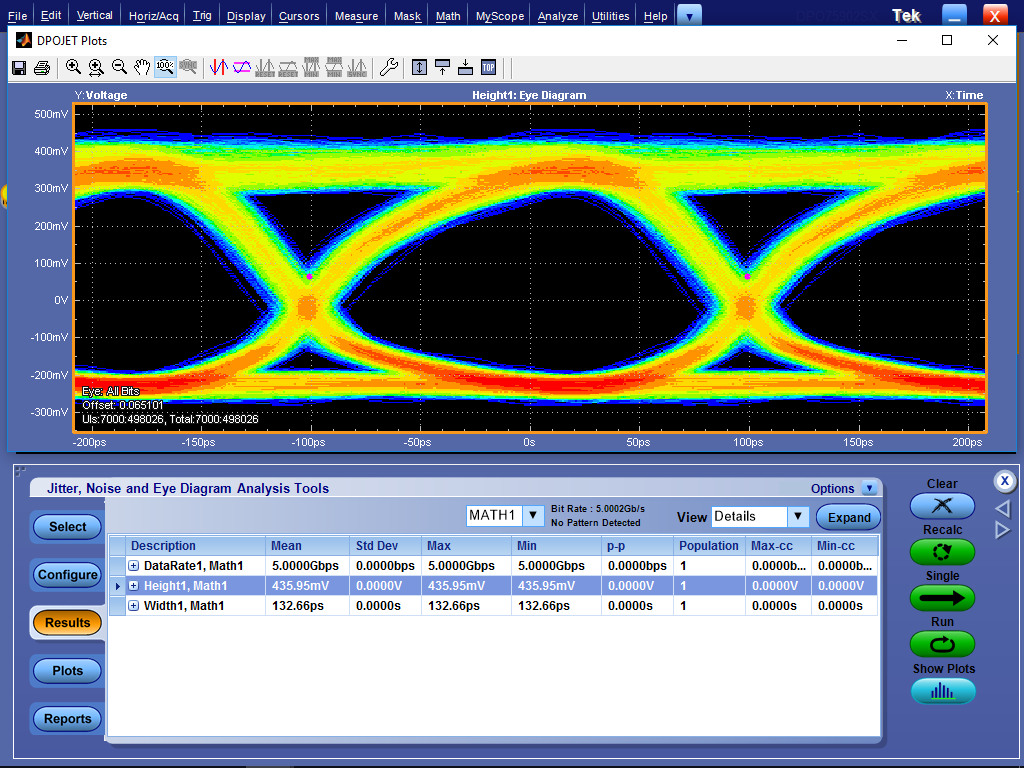Open the Select panel tab

67,526
